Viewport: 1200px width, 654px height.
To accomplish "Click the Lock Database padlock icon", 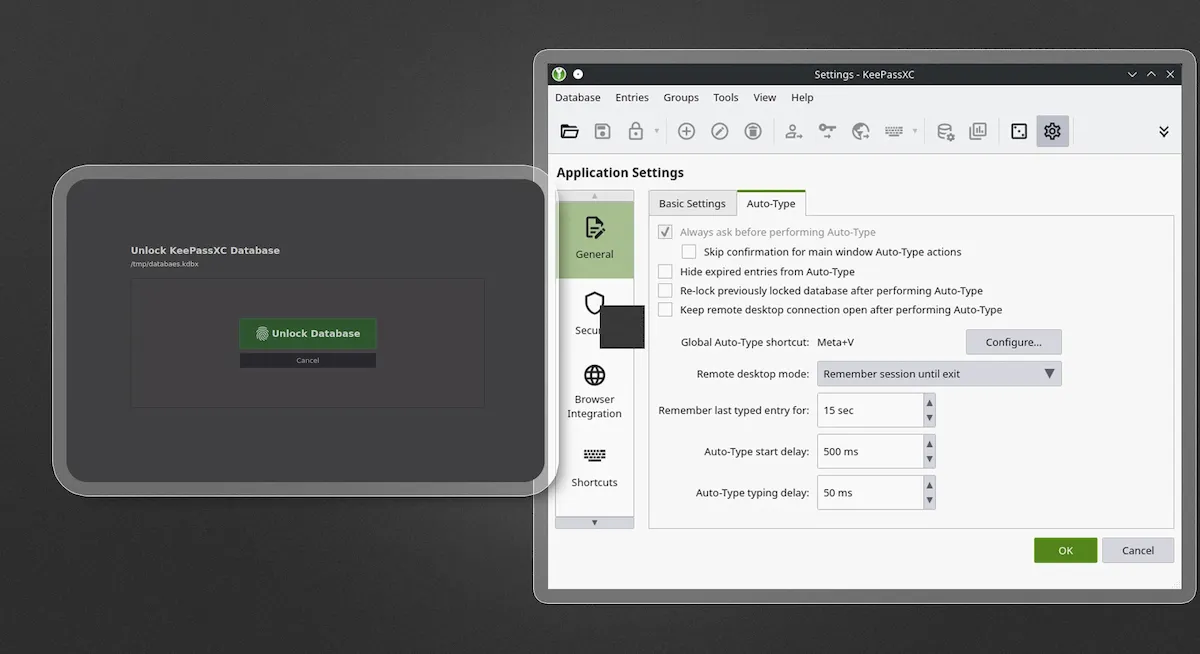I will [x=635, y=131].
